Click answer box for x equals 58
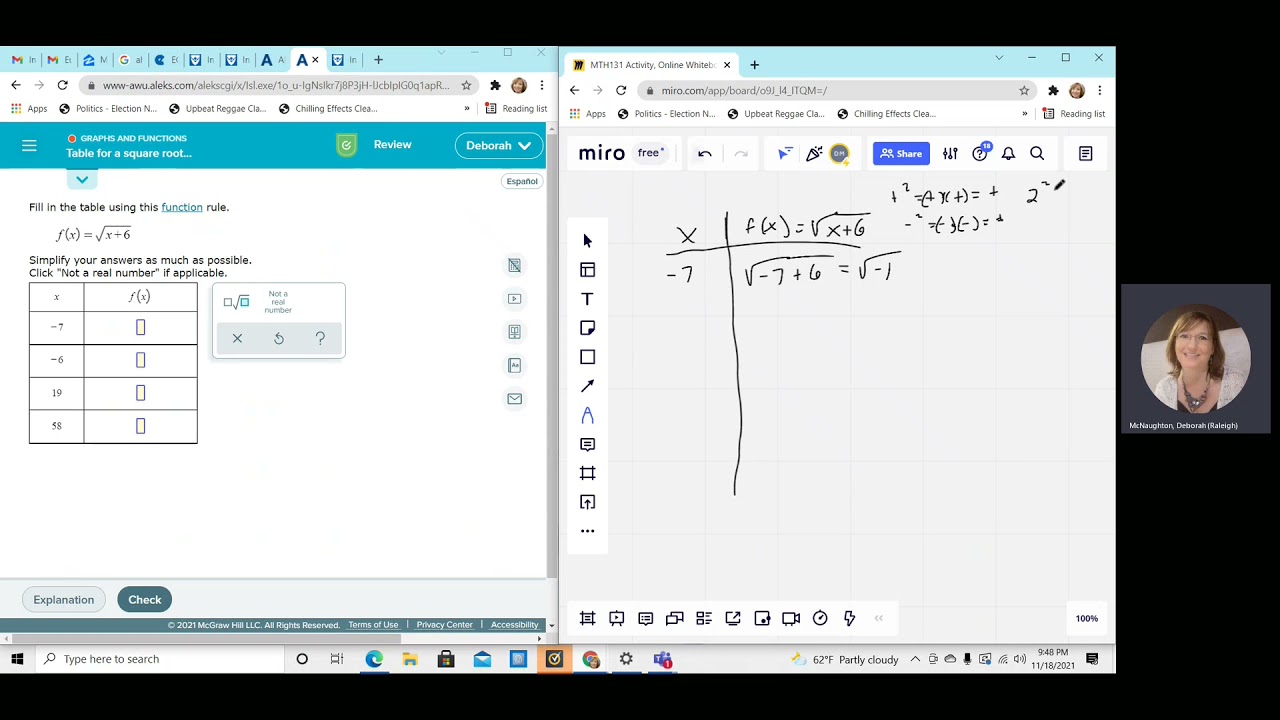Screen dimensions: 1280x720 tap(140, 426)
